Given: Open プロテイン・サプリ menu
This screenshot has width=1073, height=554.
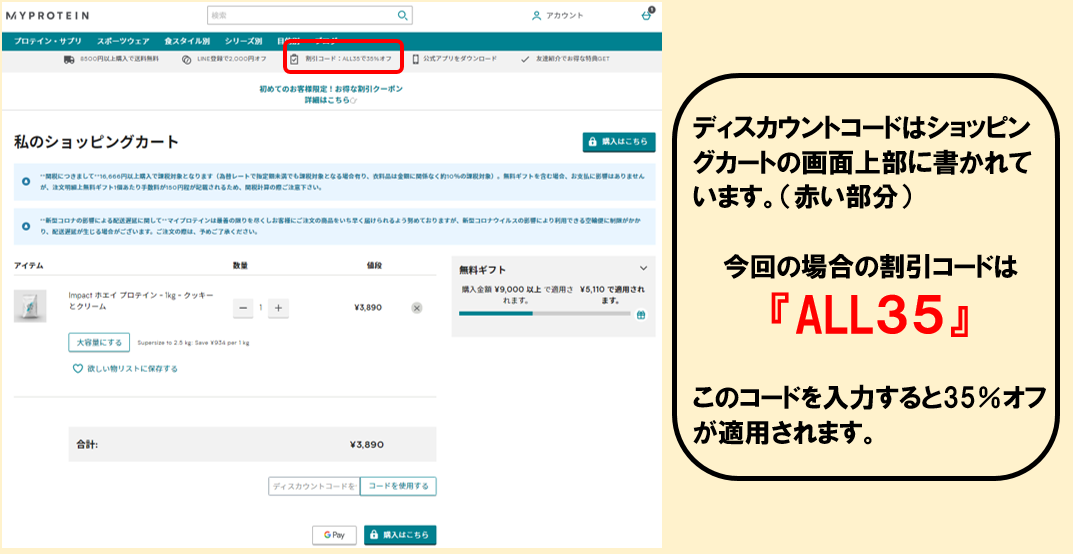Looking at the screenshot, I should click(x=48, y=41).
